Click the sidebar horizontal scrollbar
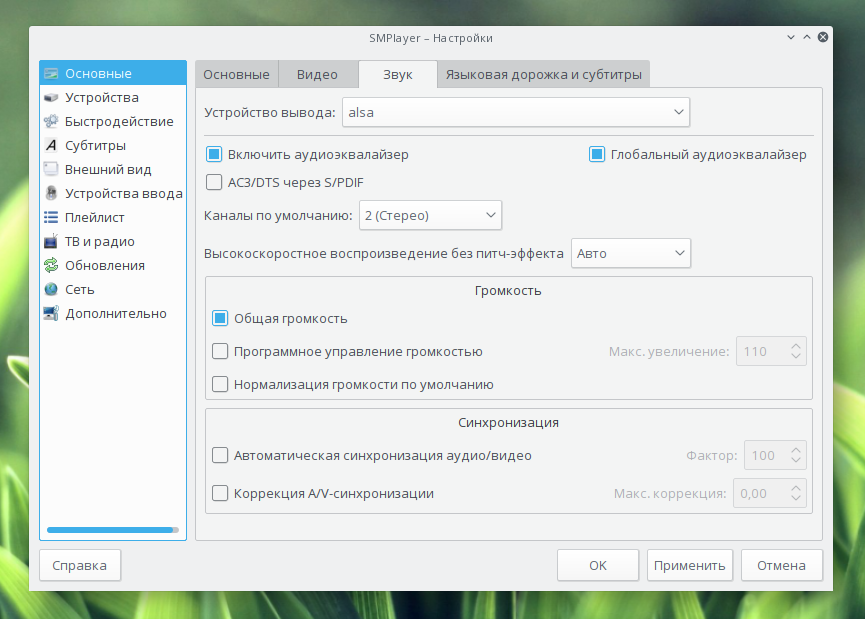This screenshot has width=865, height=619. tap(113, 530)
